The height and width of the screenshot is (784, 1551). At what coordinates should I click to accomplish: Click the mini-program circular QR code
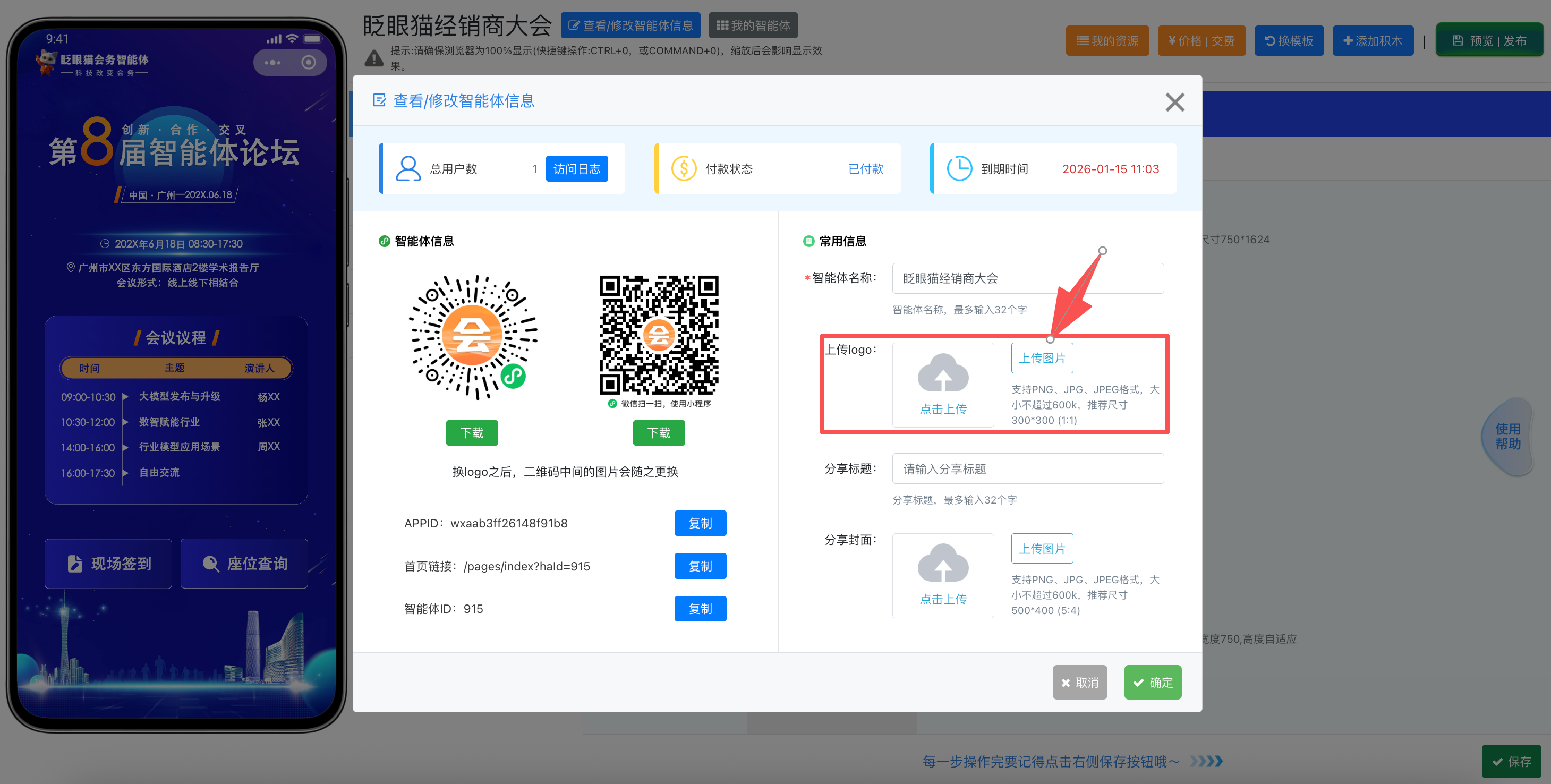tap(473, 337)
